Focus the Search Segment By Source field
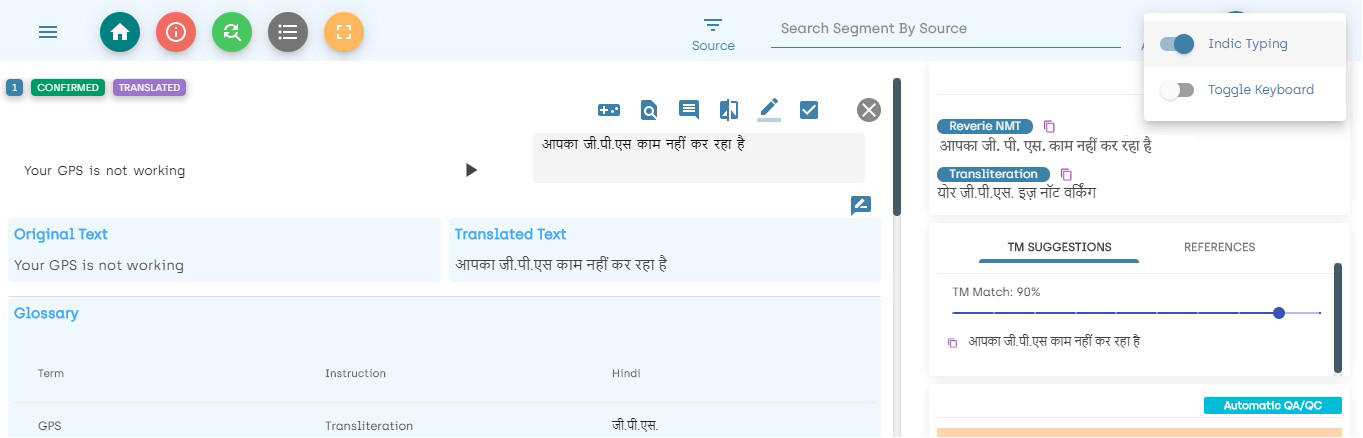 tap(945, 29)
